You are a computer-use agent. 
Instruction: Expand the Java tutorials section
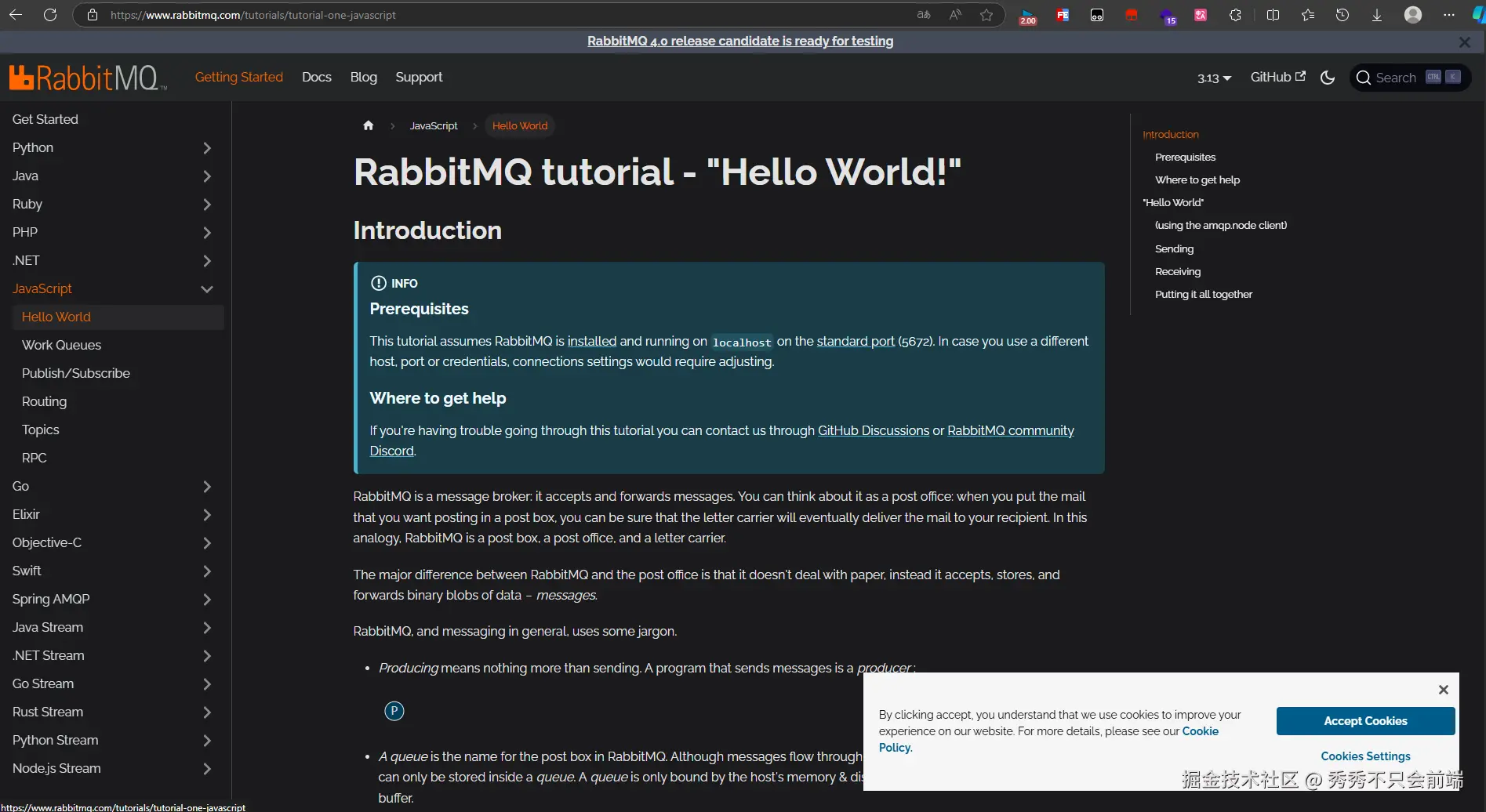pos(207,176)
